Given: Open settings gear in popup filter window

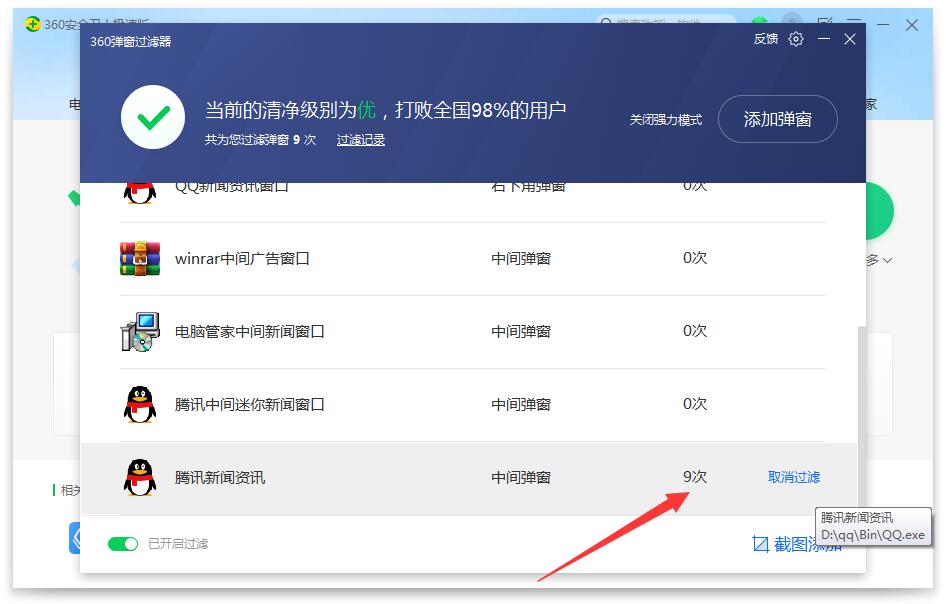Looking at the screenshot, I should coord(796,39).
